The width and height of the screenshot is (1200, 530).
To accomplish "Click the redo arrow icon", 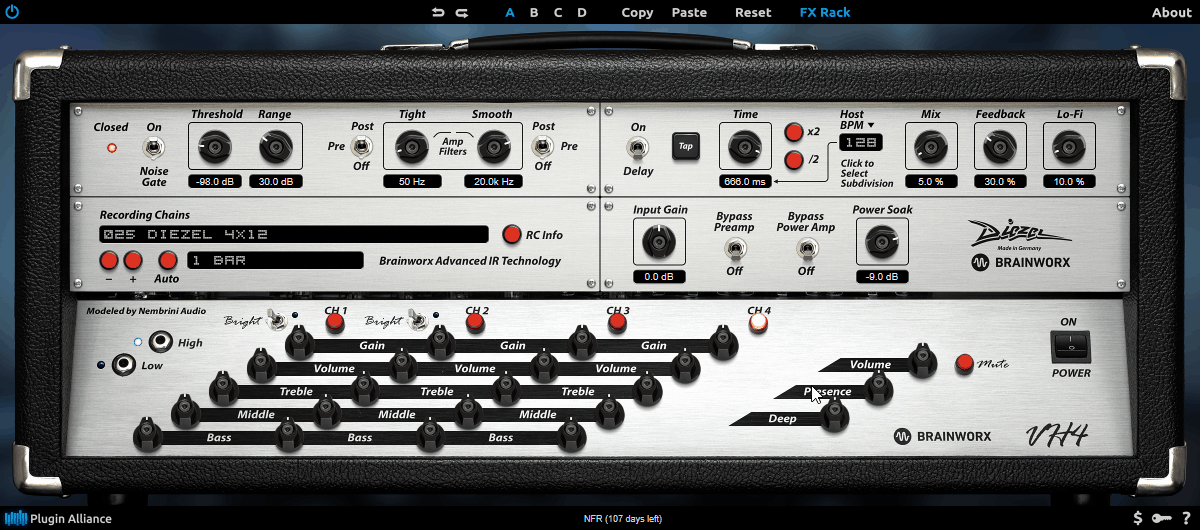I will pos(462,13).
